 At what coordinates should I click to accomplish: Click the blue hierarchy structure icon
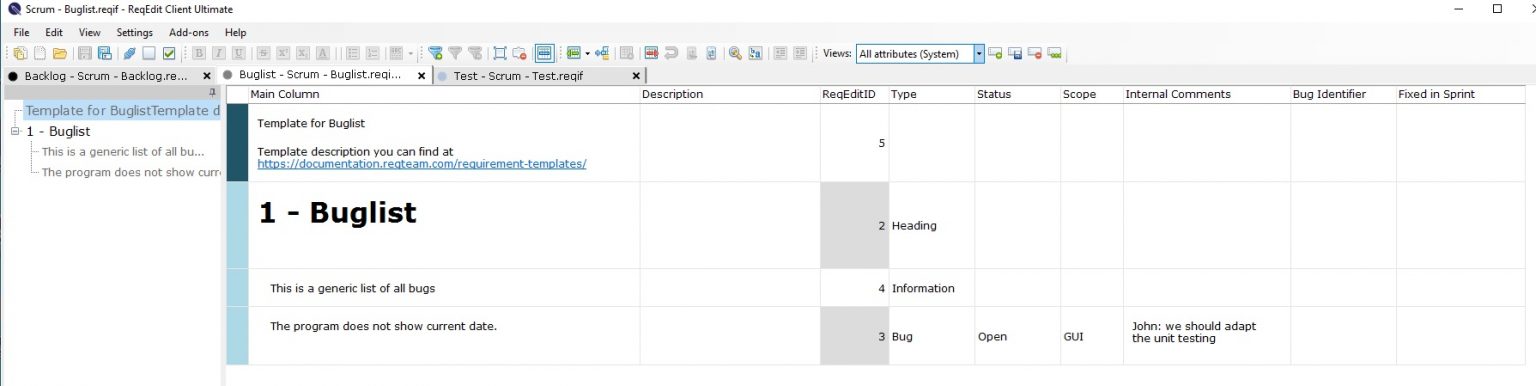pos(602,54)
